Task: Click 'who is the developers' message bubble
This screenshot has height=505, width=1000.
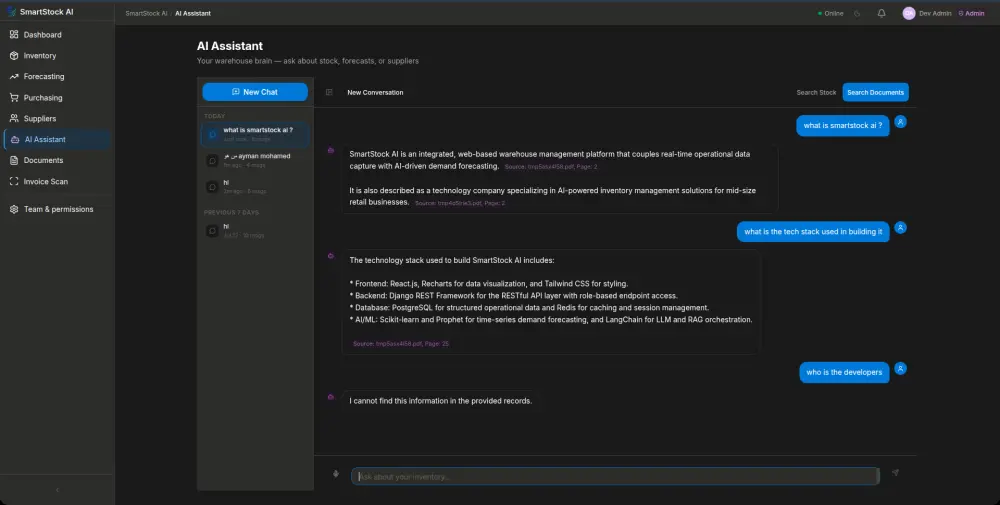Action: 844,372
